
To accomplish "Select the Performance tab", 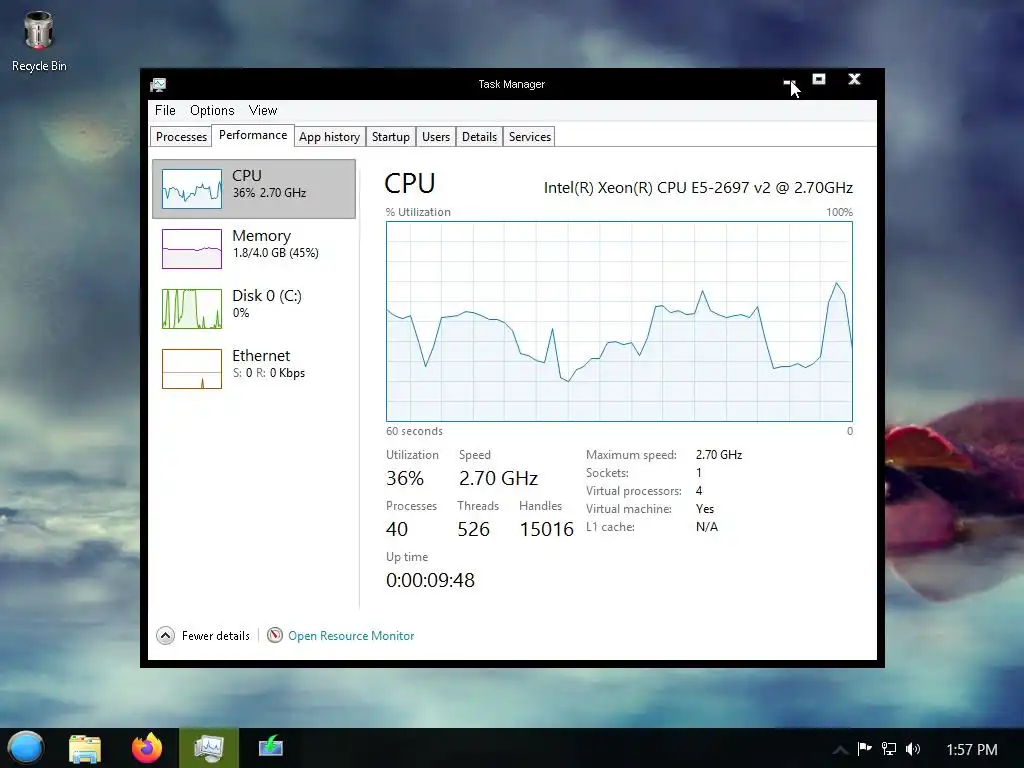I will 253,135.
